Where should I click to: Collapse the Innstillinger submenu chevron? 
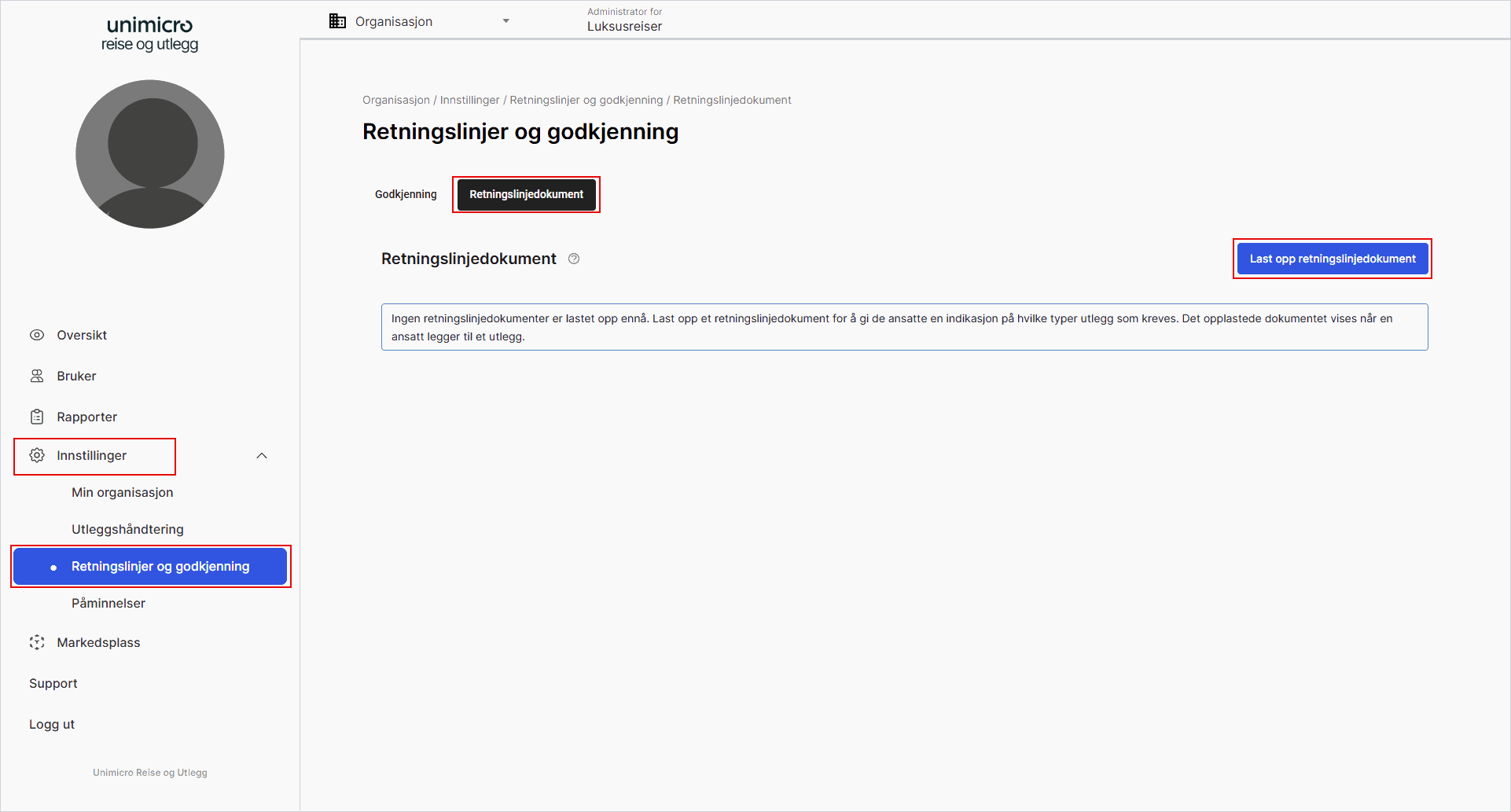click(261, 455)
